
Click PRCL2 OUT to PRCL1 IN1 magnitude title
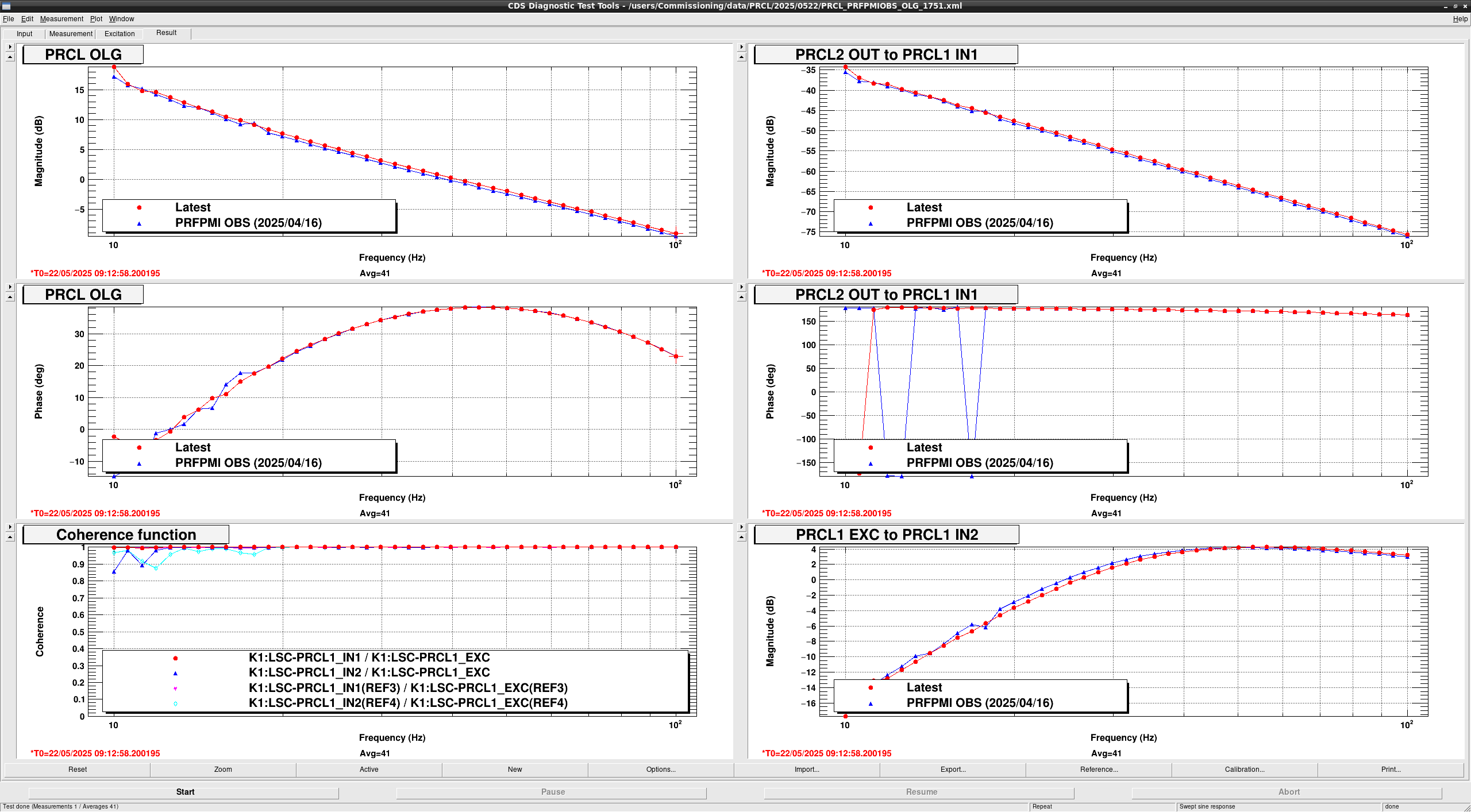pyautogui.click(x=886, y=55)
